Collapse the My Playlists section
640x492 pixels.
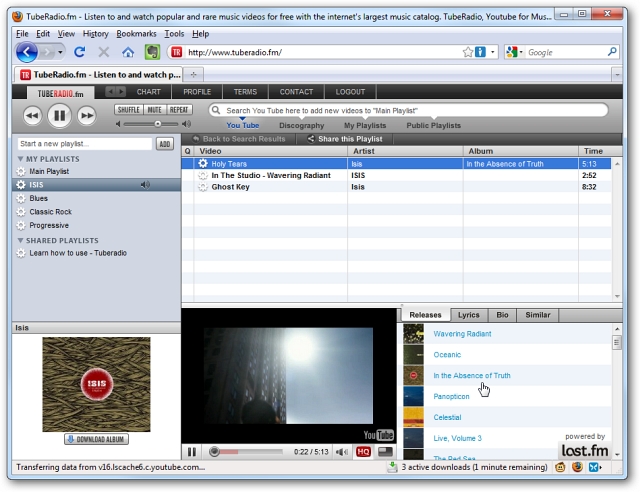pyautogui.click(x=19, y=159)
